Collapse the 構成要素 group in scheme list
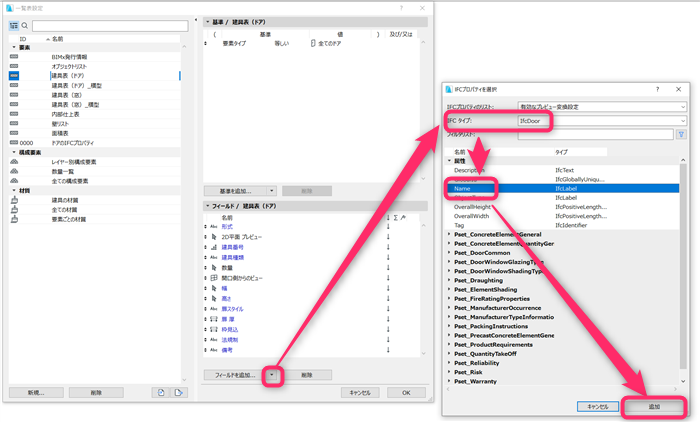Image resolution: width=700 pixels, height=422 pixels. click(x=13, y=152)
